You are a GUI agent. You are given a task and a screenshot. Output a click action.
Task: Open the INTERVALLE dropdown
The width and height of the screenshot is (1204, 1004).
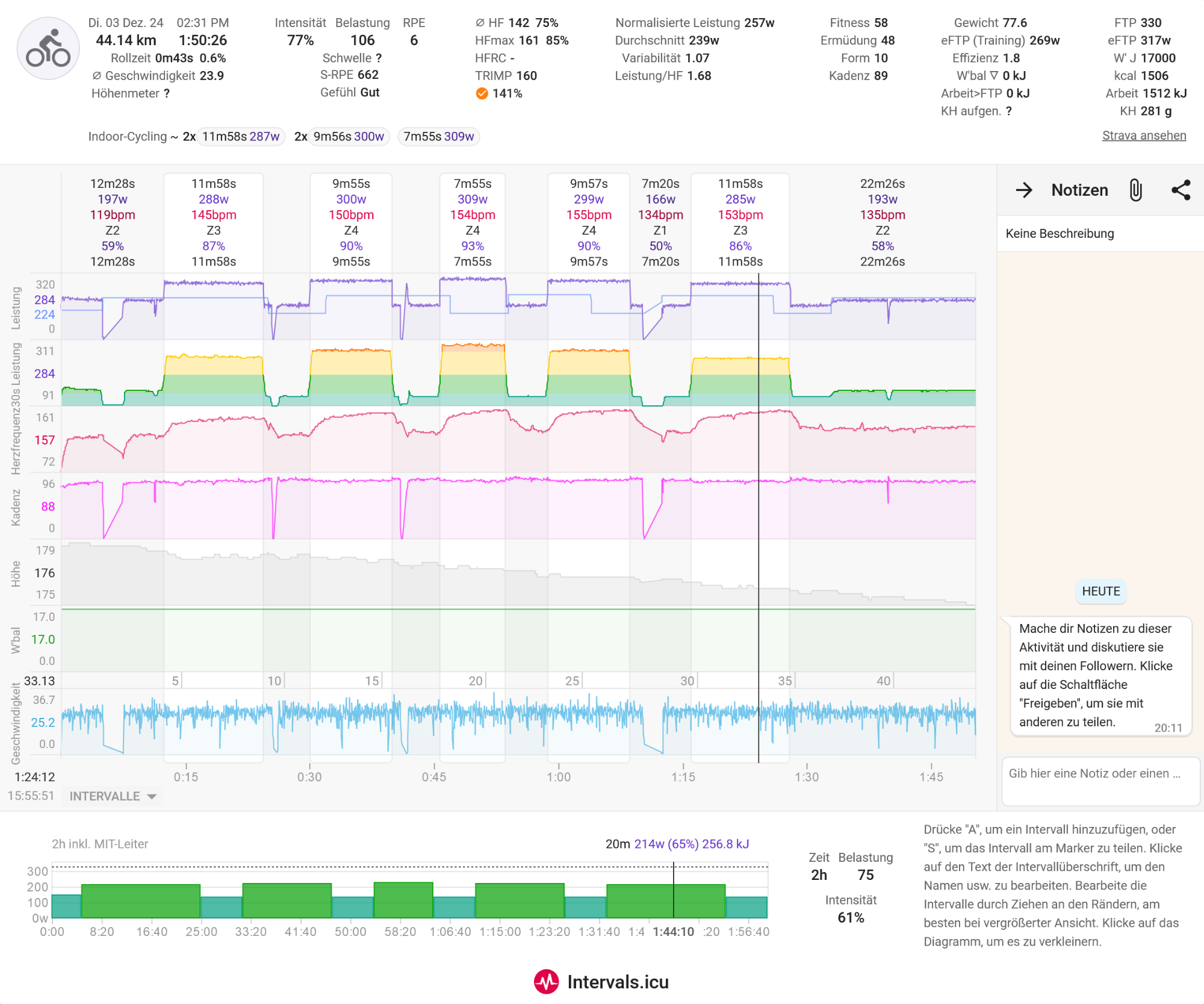tap(113, 796)
